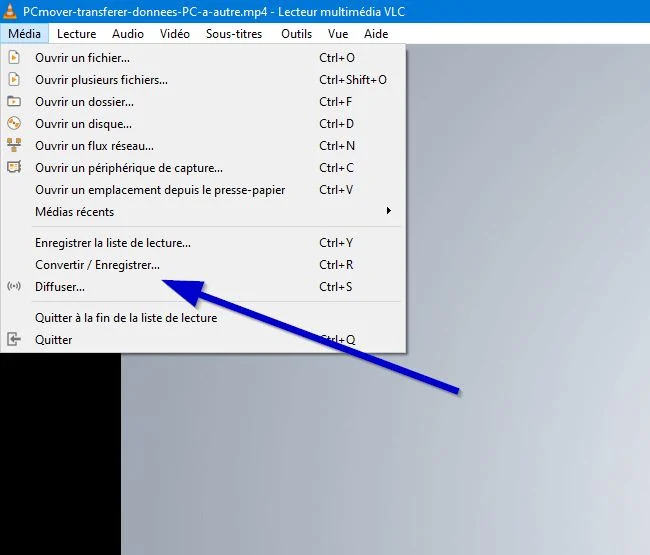Viewport: 650px width, 555px height.
Task: Click the network icon beside Ouvrir un flux réseau
Action: 14,145
